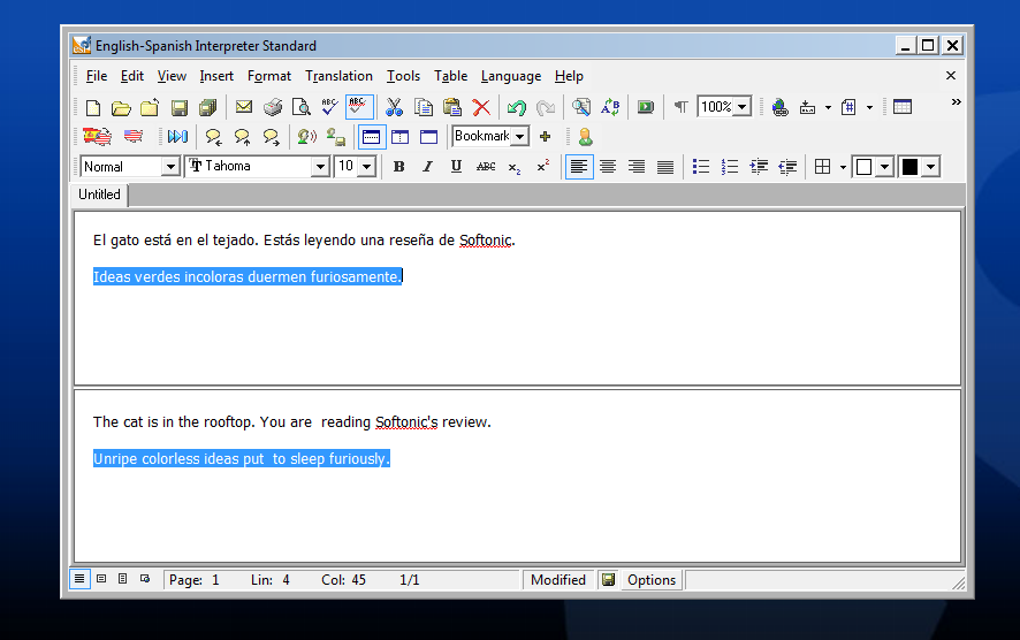This screenshot has height=640, width=1020.
Task: Click the speech bubble right-arrow icon
Action: pyautogui.click(x=271, y=137)
